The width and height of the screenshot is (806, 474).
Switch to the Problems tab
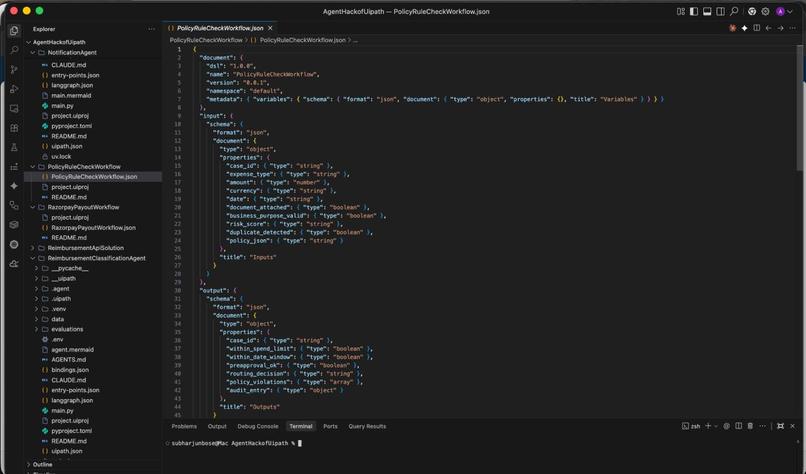(184, 426)
